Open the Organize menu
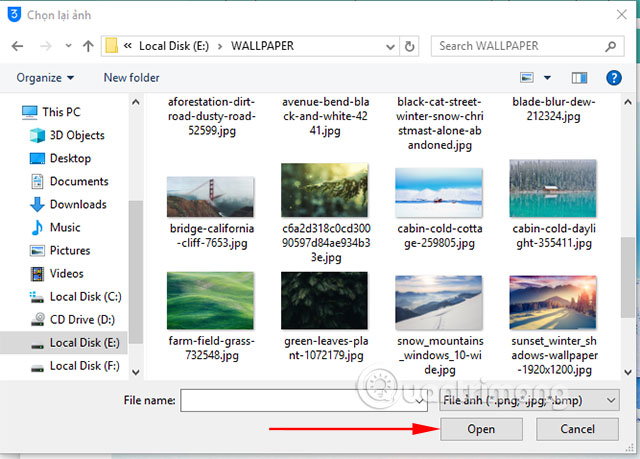Screen dimensions: 640x459 pos(45,78)
